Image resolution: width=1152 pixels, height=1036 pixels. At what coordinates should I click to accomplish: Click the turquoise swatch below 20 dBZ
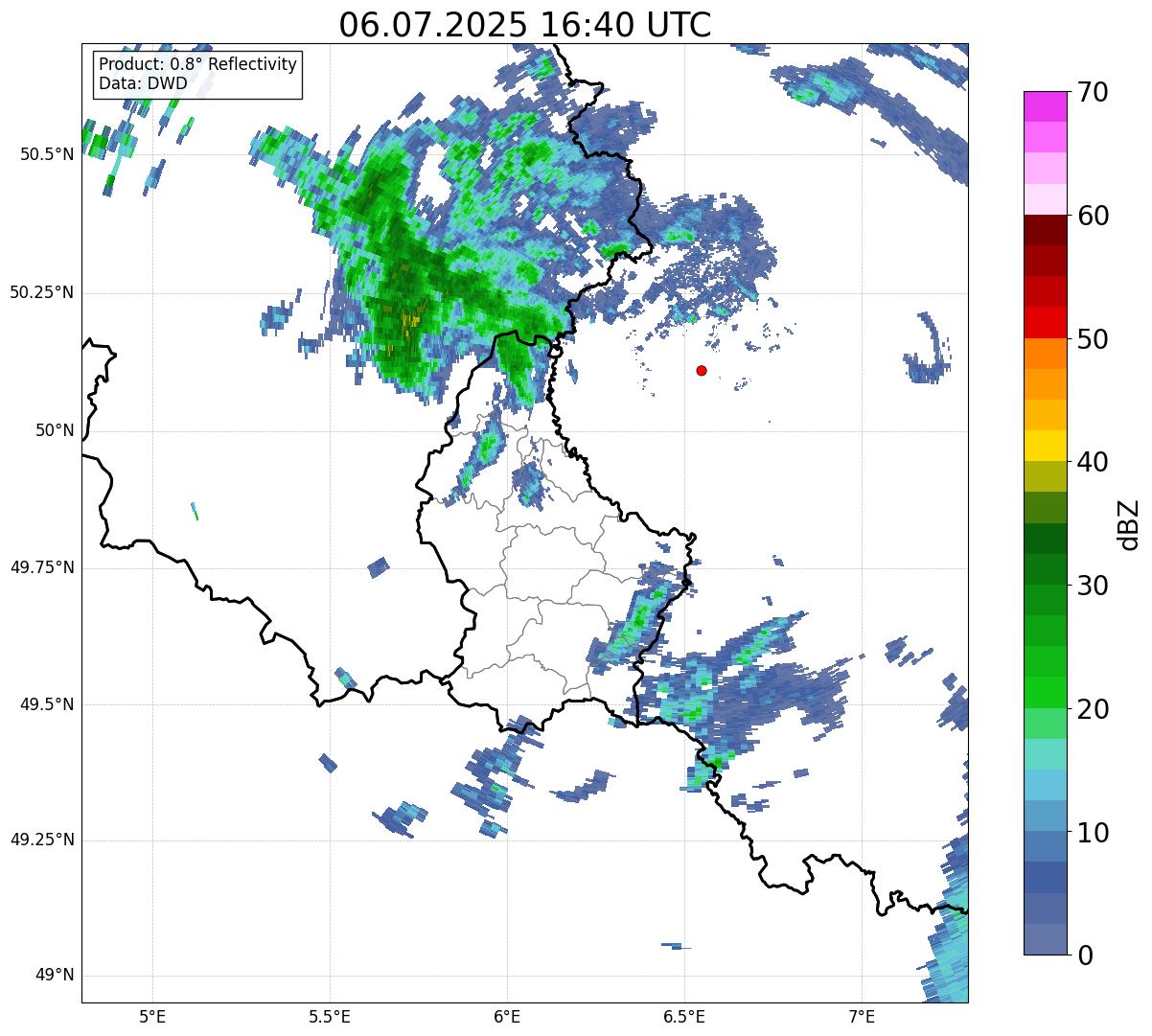click(x=1045, y=754)
